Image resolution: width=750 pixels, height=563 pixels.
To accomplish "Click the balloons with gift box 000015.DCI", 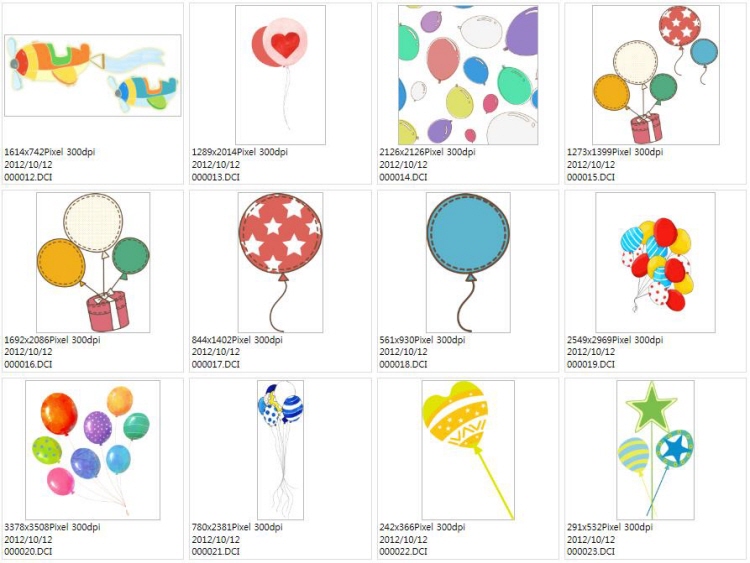I will tap(656, 75).
